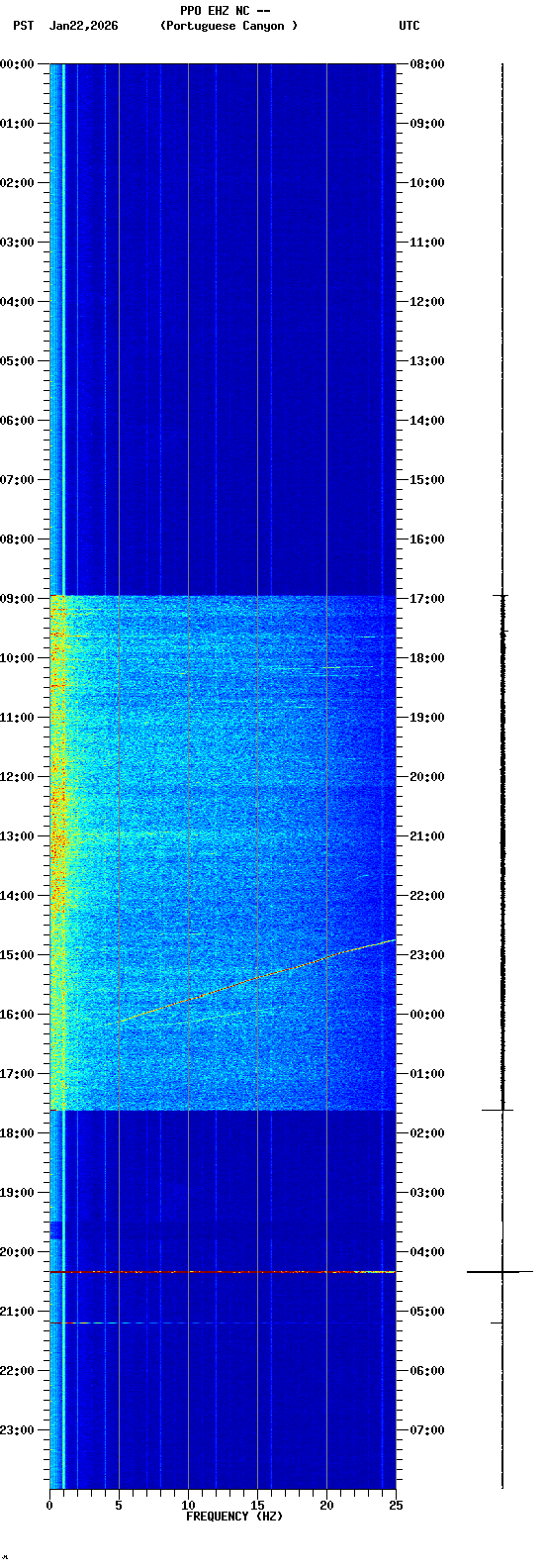The width and height of the screenshot is (546, 1568).
Task: Click the 'PST' timezone label
Action: (x=23, y=26)
